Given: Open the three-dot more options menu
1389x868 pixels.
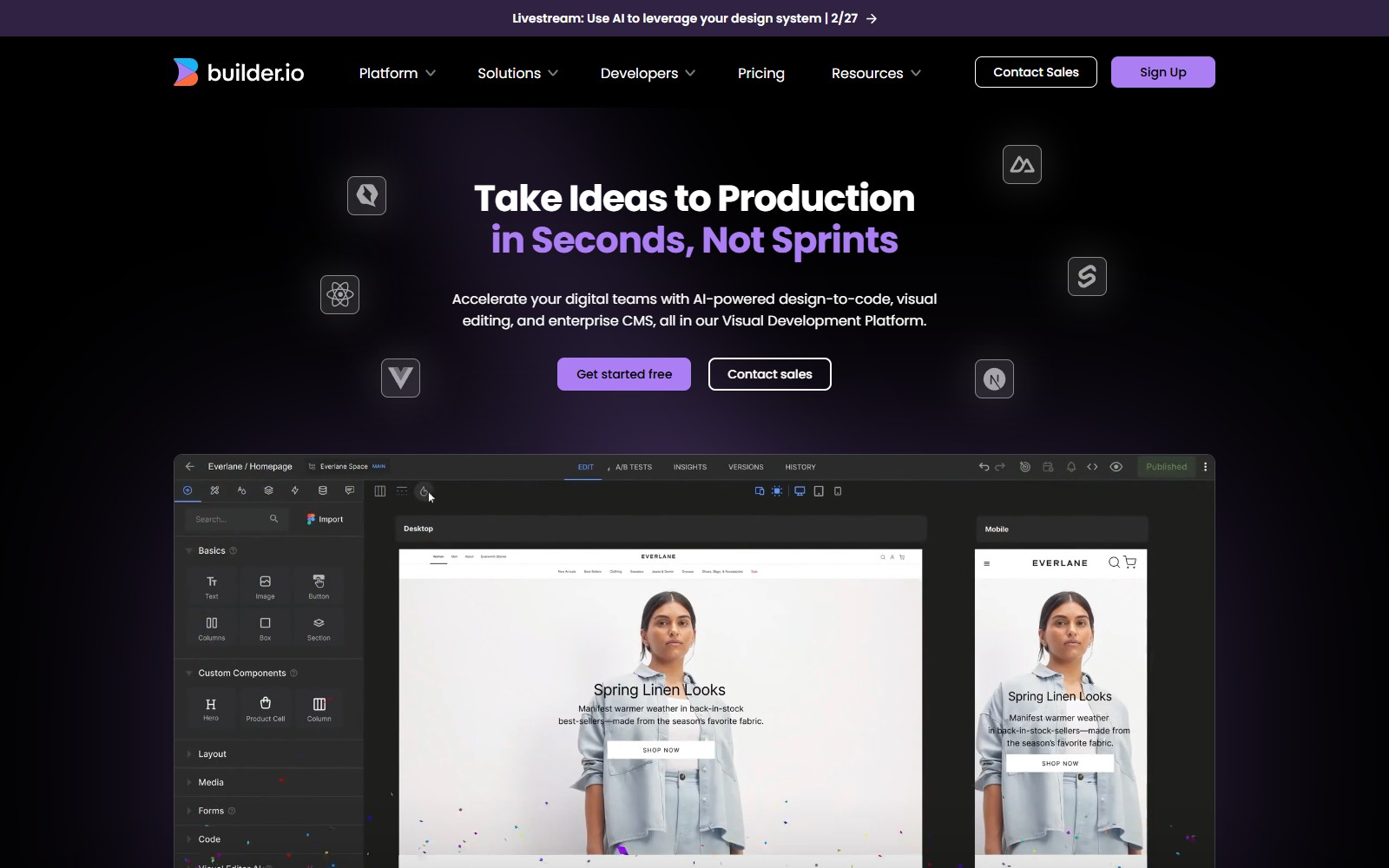Looking at the screenshot, I should click(1205, 466).
